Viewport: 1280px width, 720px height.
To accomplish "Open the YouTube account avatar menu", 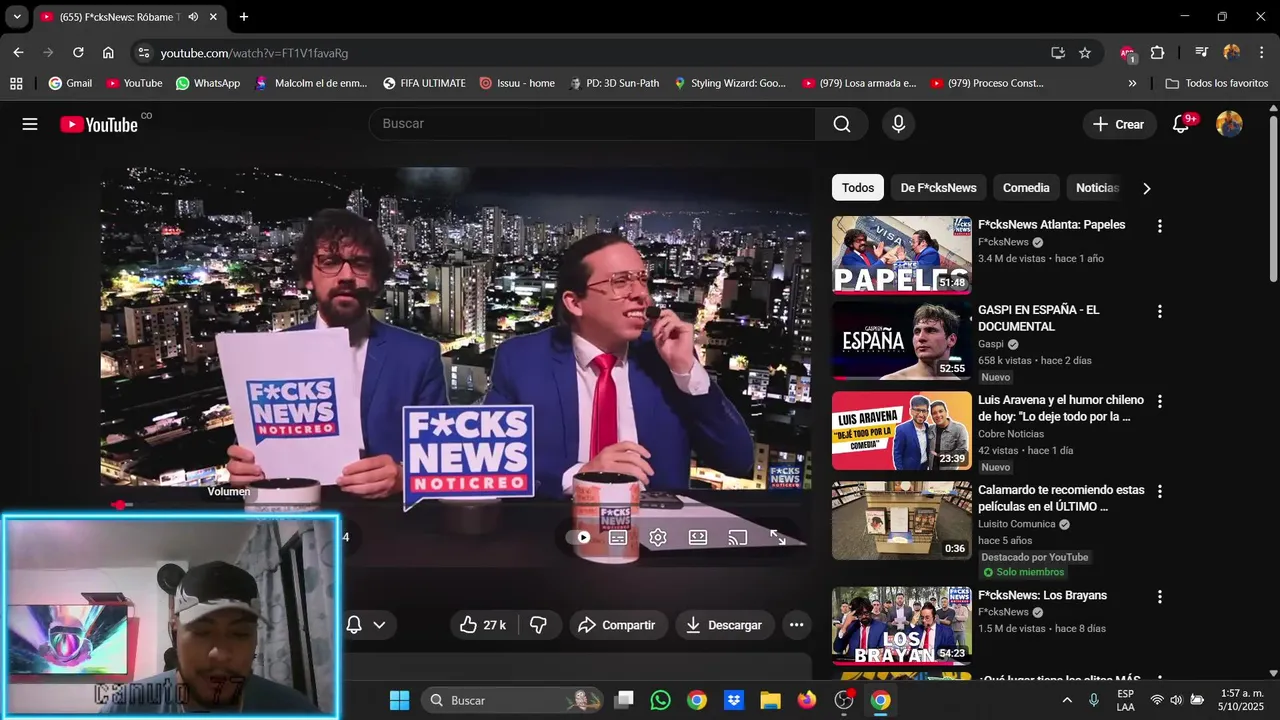I will [1229, 124].
